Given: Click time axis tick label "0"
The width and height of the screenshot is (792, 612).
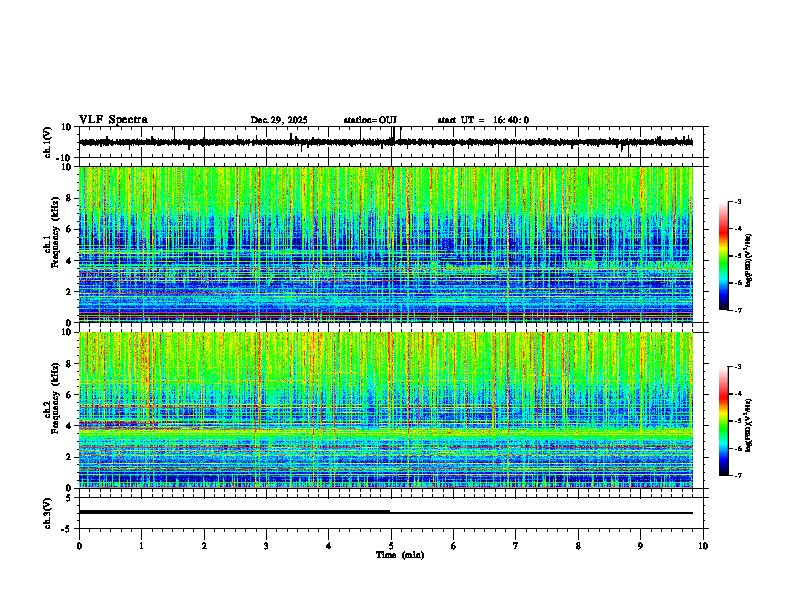Looking at the screenshot, I should 79,546.
